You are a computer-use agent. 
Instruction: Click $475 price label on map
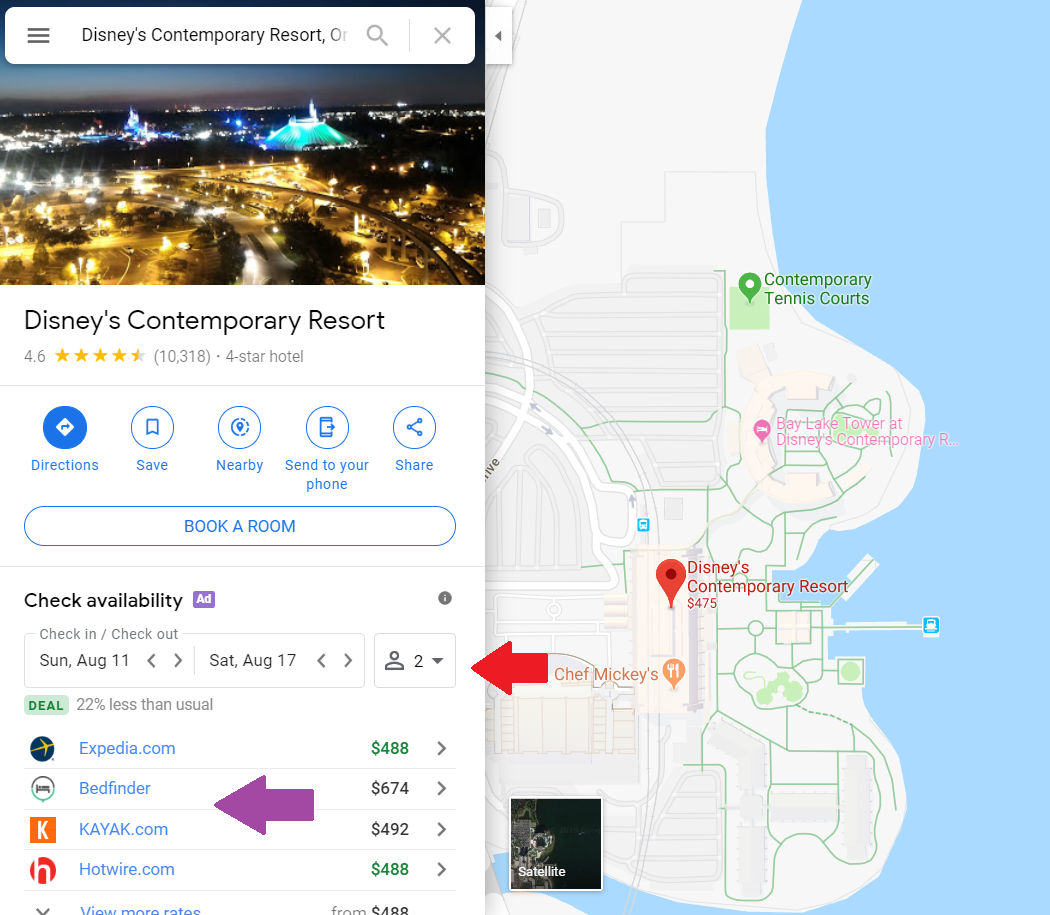[x=702, y=603]
